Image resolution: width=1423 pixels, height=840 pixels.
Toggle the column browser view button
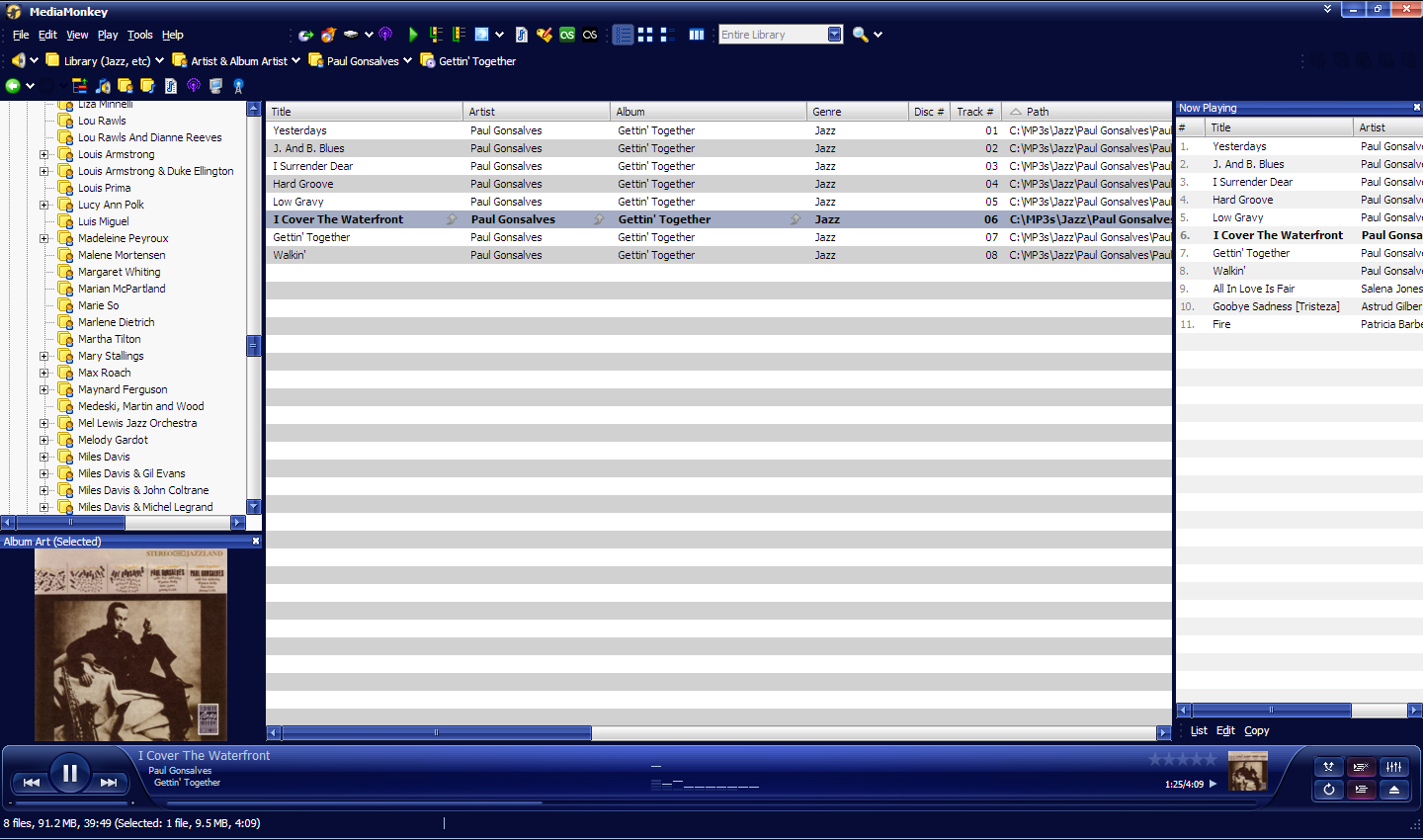click(697, 35)
